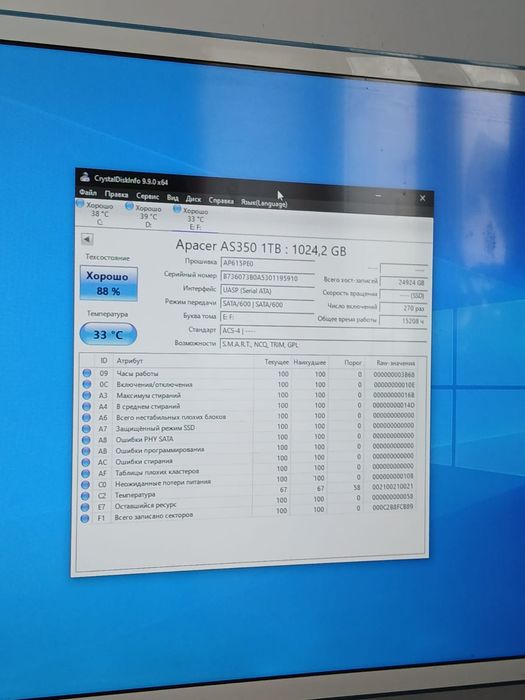Click the Режим передачи field SATA/600

[x=267, y=304]
